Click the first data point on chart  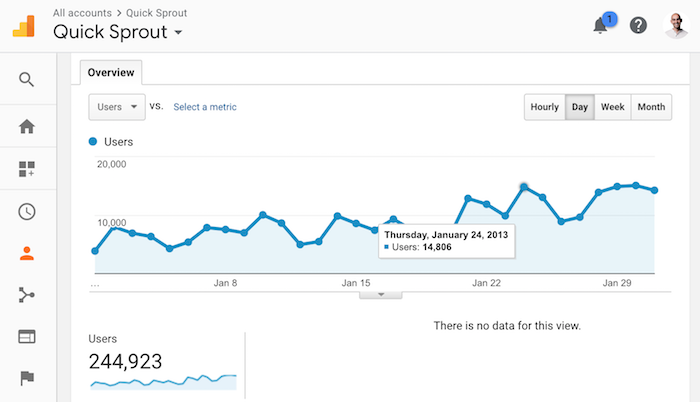pyautogui.click(x=95, y=251)
